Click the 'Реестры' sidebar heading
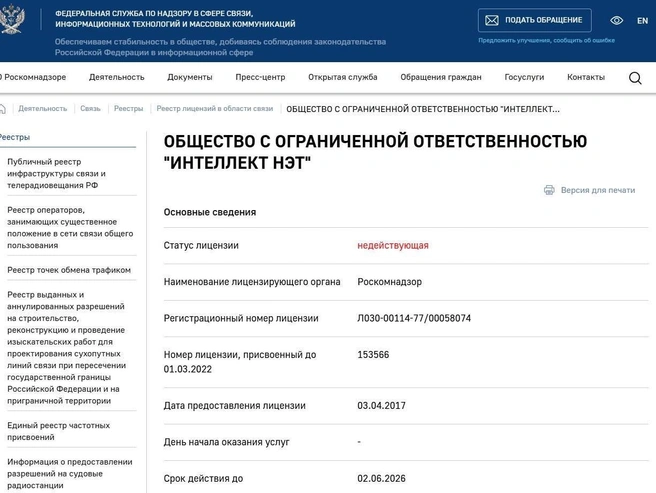The height and width of the screenshot is (493, 656). [x=15, y=137]
